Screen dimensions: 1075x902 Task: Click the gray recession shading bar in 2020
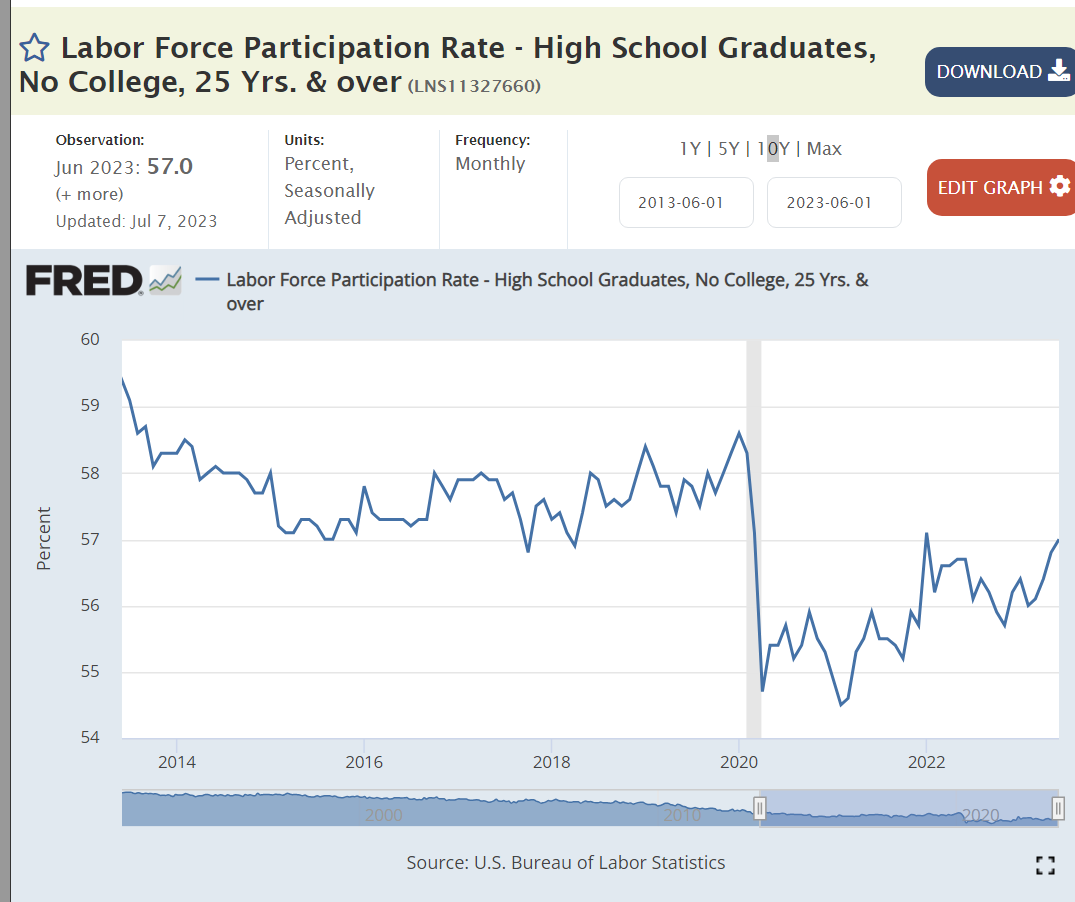click(x=754, y=540)
